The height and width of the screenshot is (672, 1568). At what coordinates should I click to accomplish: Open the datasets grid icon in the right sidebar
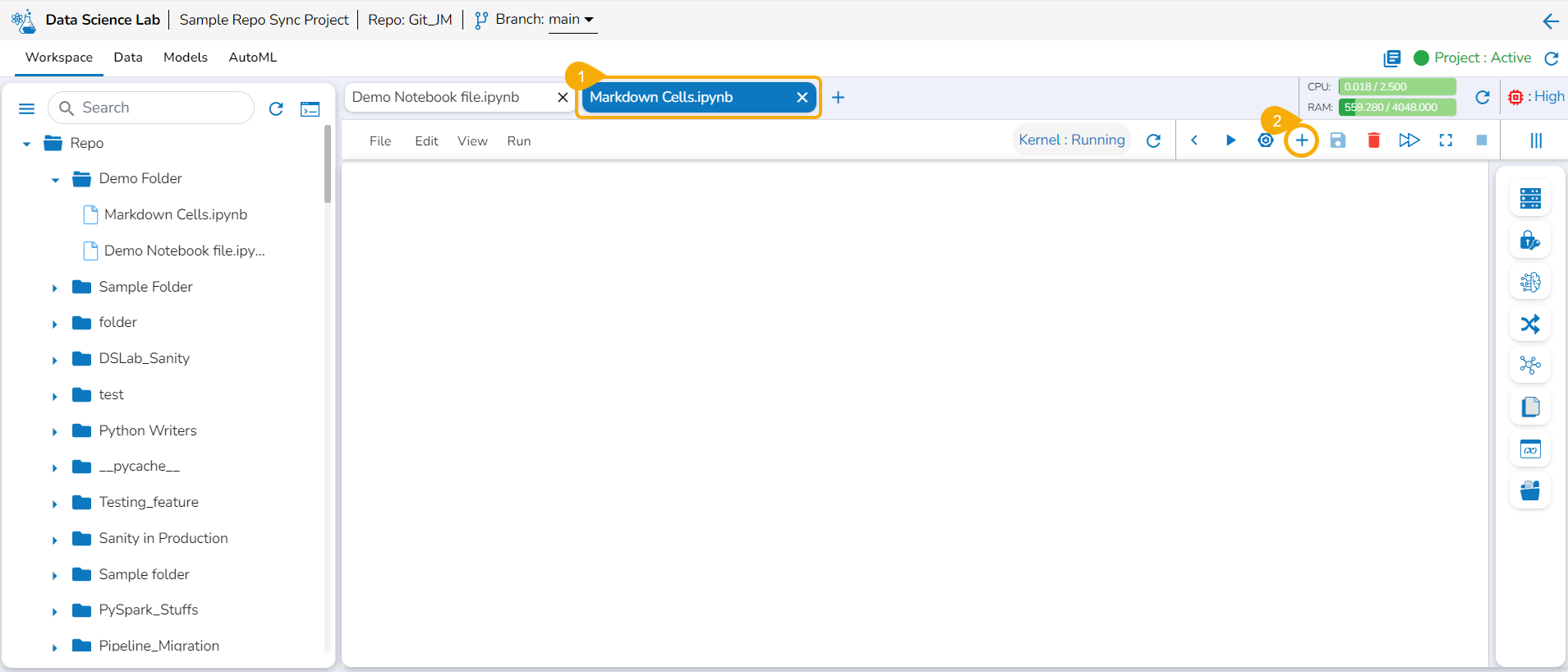pos(1530,198)
